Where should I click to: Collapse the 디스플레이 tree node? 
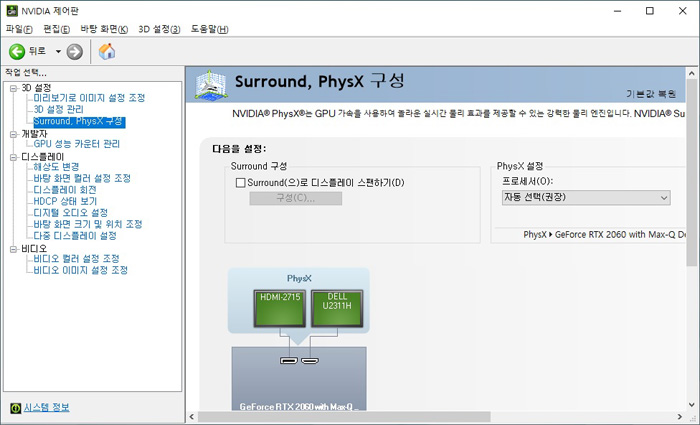tap(13, 157)
